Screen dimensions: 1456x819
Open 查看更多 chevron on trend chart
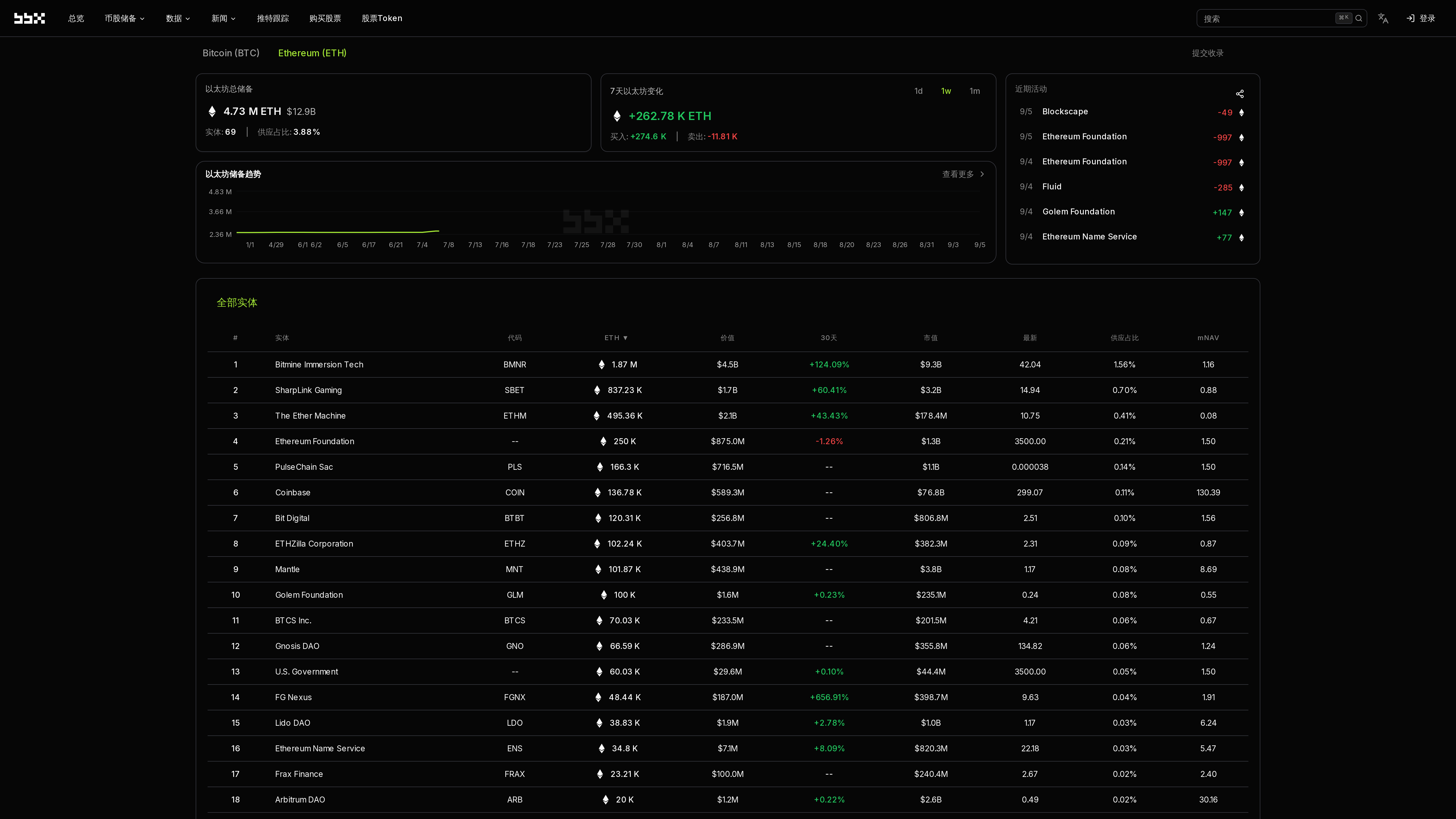click(x=982, y=174)
